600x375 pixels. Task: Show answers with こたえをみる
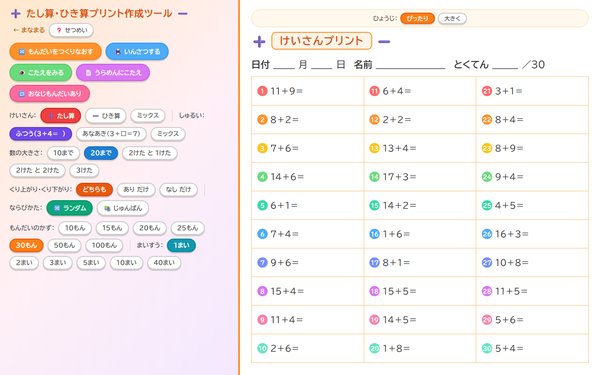(41, 72)
